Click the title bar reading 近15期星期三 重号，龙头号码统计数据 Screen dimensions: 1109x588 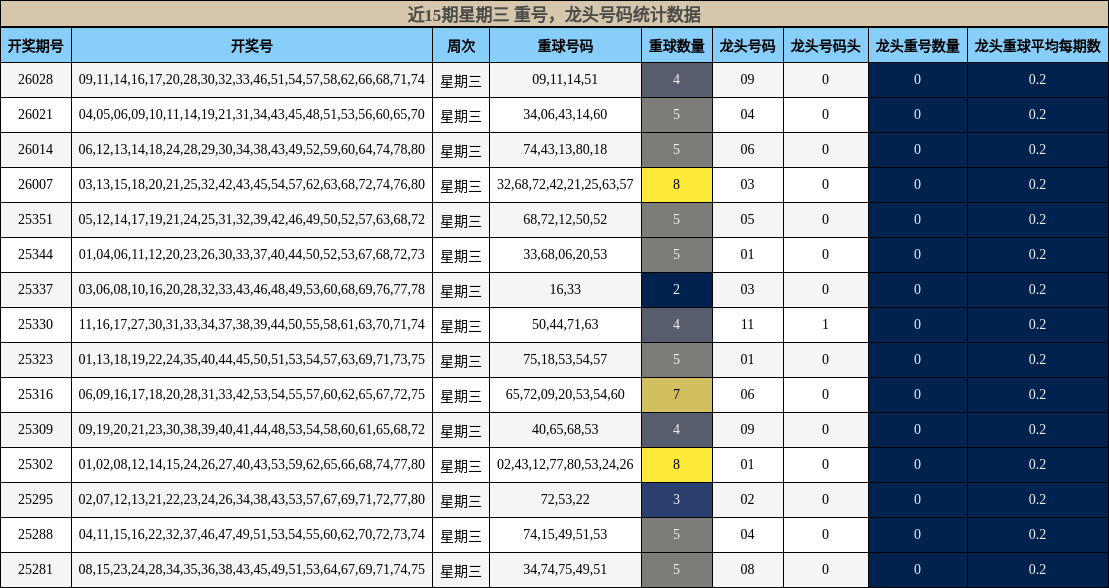coord(554,13)
